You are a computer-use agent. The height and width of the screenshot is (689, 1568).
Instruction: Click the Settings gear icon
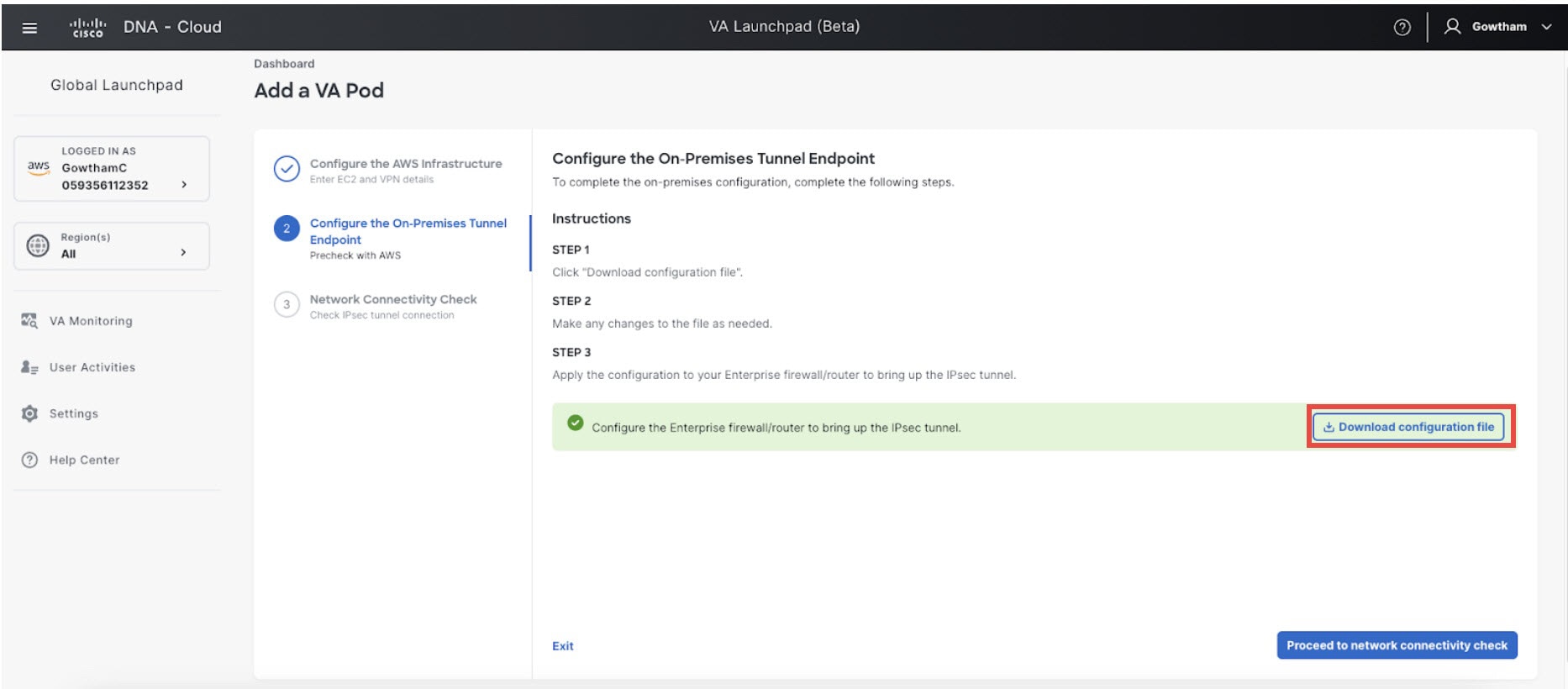click(29, 413)
